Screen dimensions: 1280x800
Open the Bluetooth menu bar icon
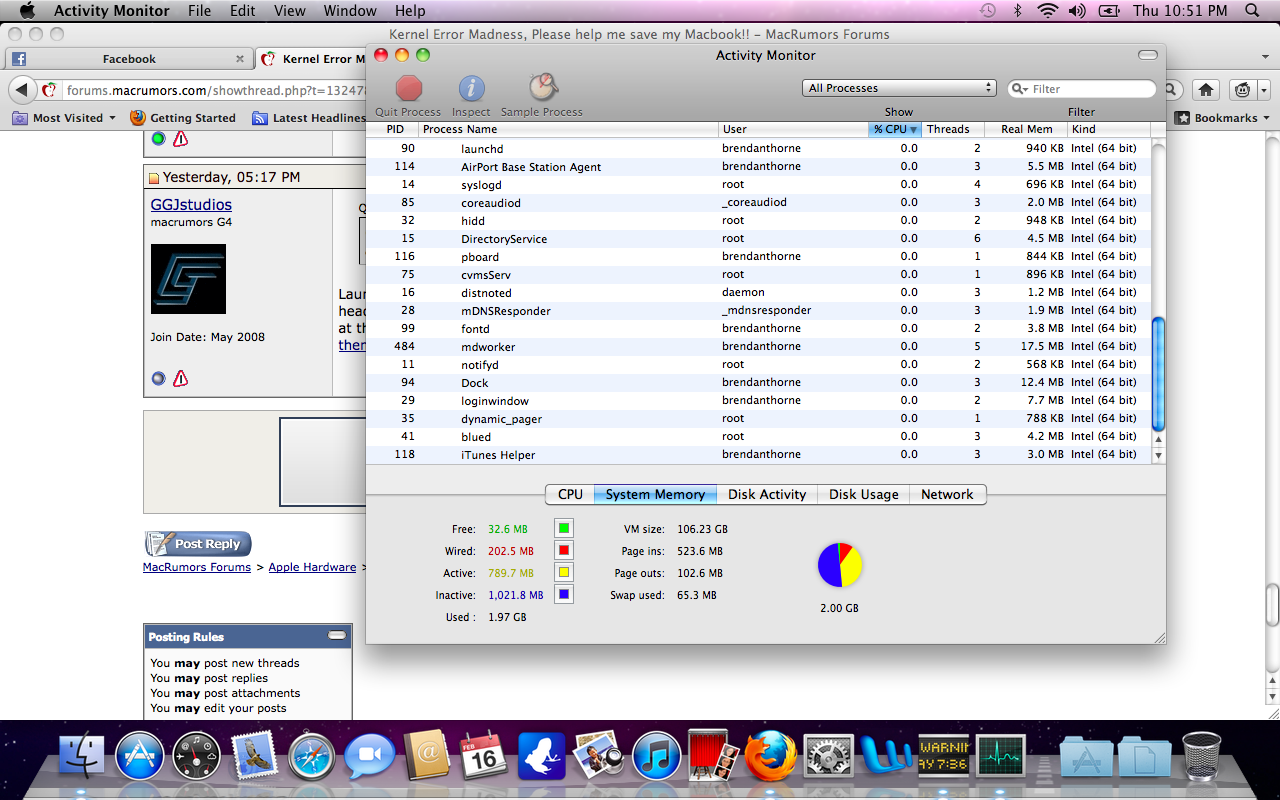(1017, 11)
